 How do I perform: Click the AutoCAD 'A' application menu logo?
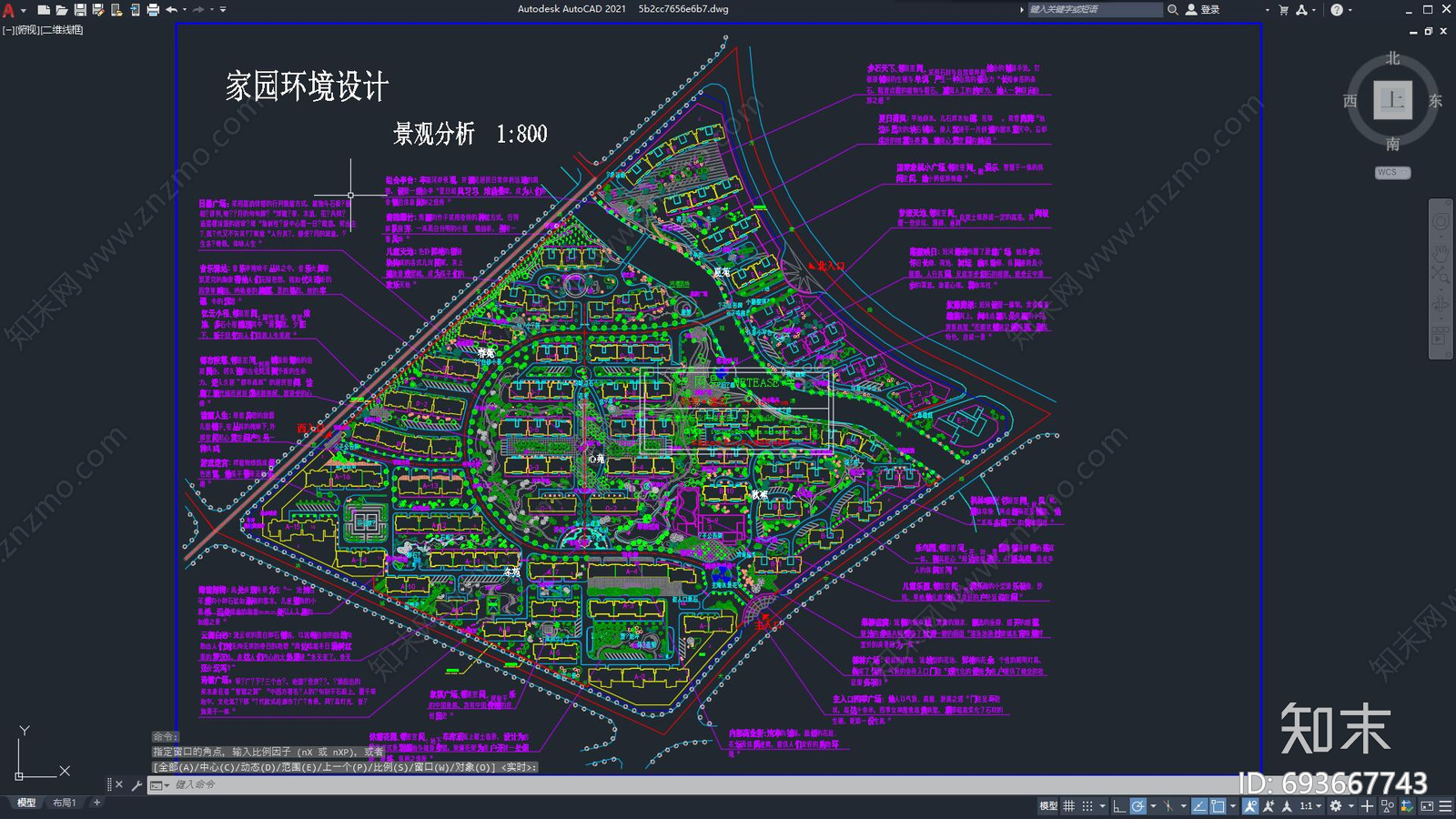[x=9, y=8]
